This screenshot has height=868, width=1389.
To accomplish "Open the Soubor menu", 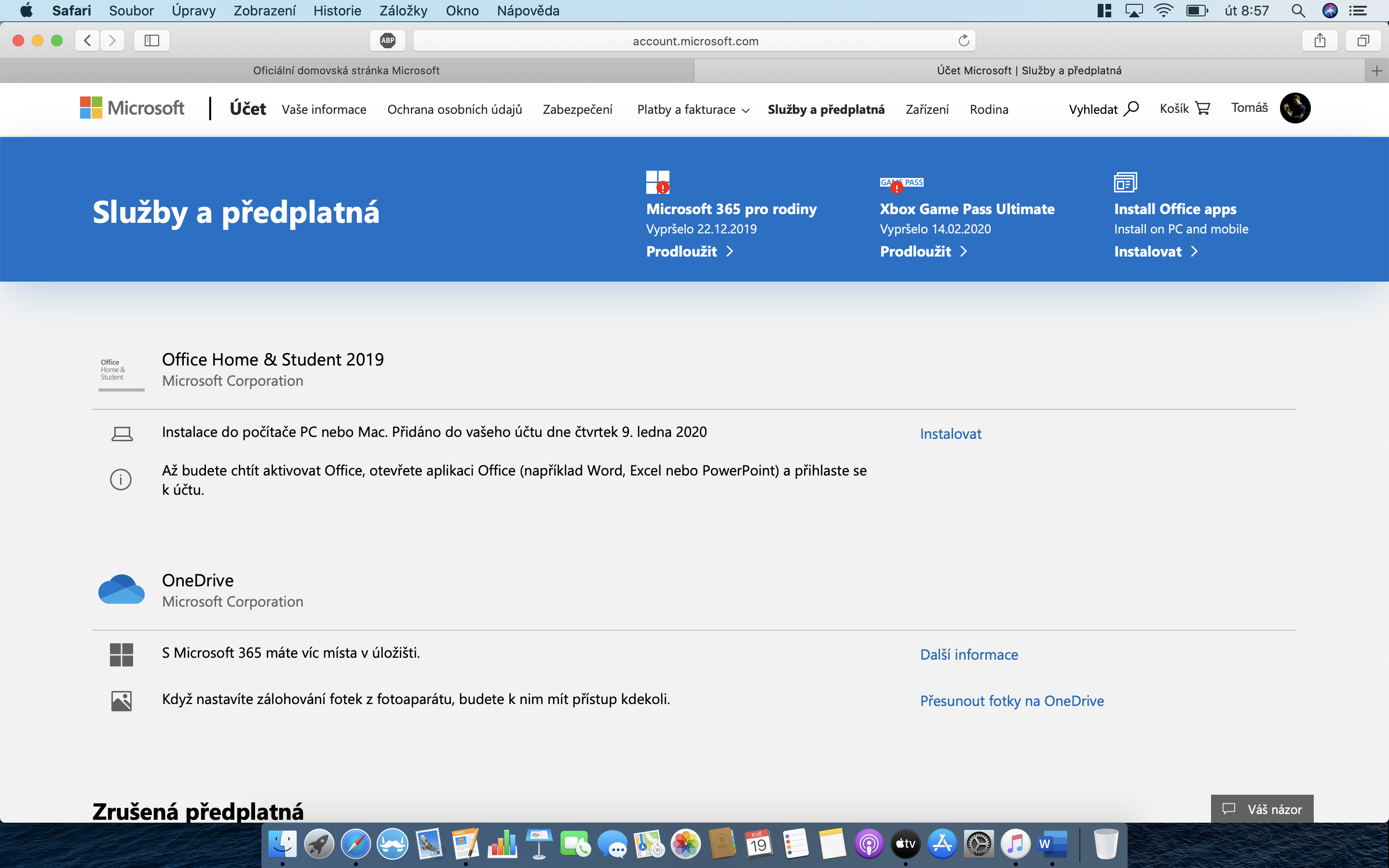I will 132,10.
